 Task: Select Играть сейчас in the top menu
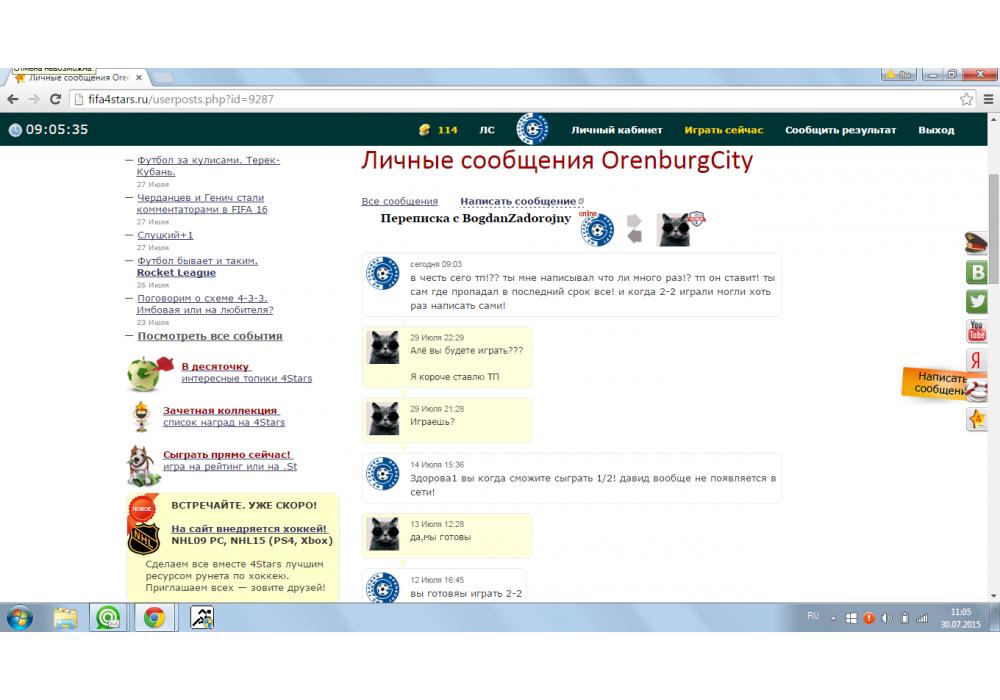(x=723, y=130)
